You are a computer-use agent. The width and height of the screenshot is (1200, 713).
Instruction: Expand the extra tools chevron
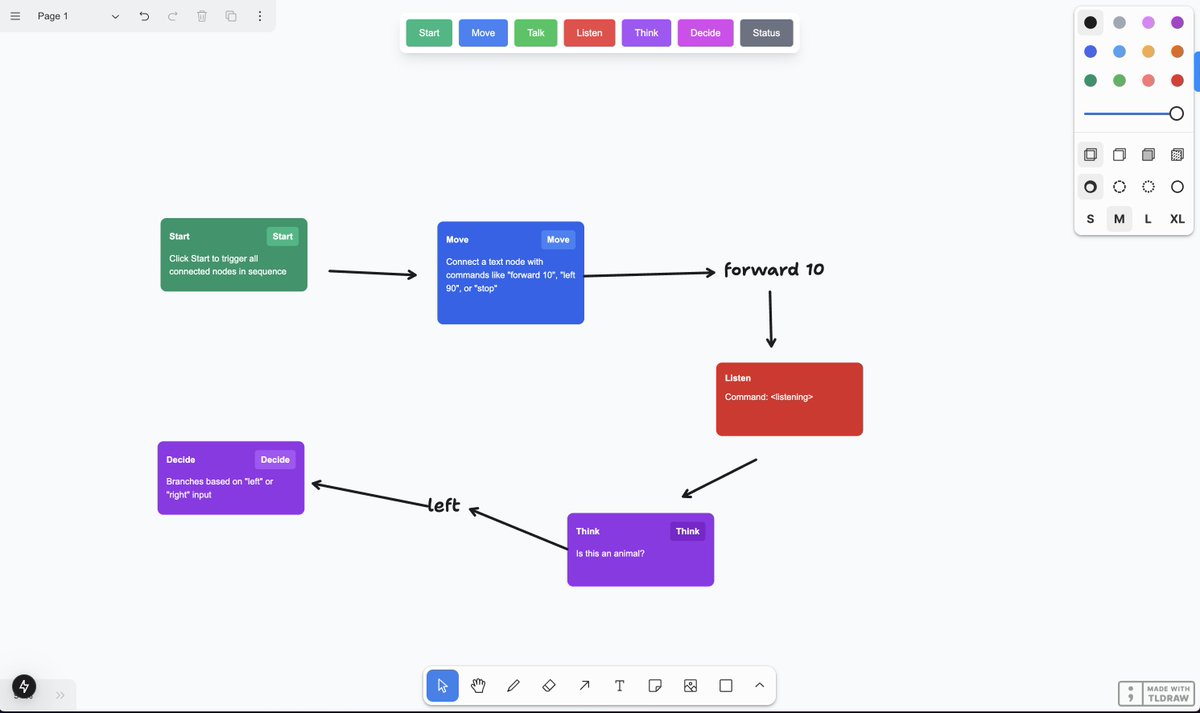coord(759,685)
